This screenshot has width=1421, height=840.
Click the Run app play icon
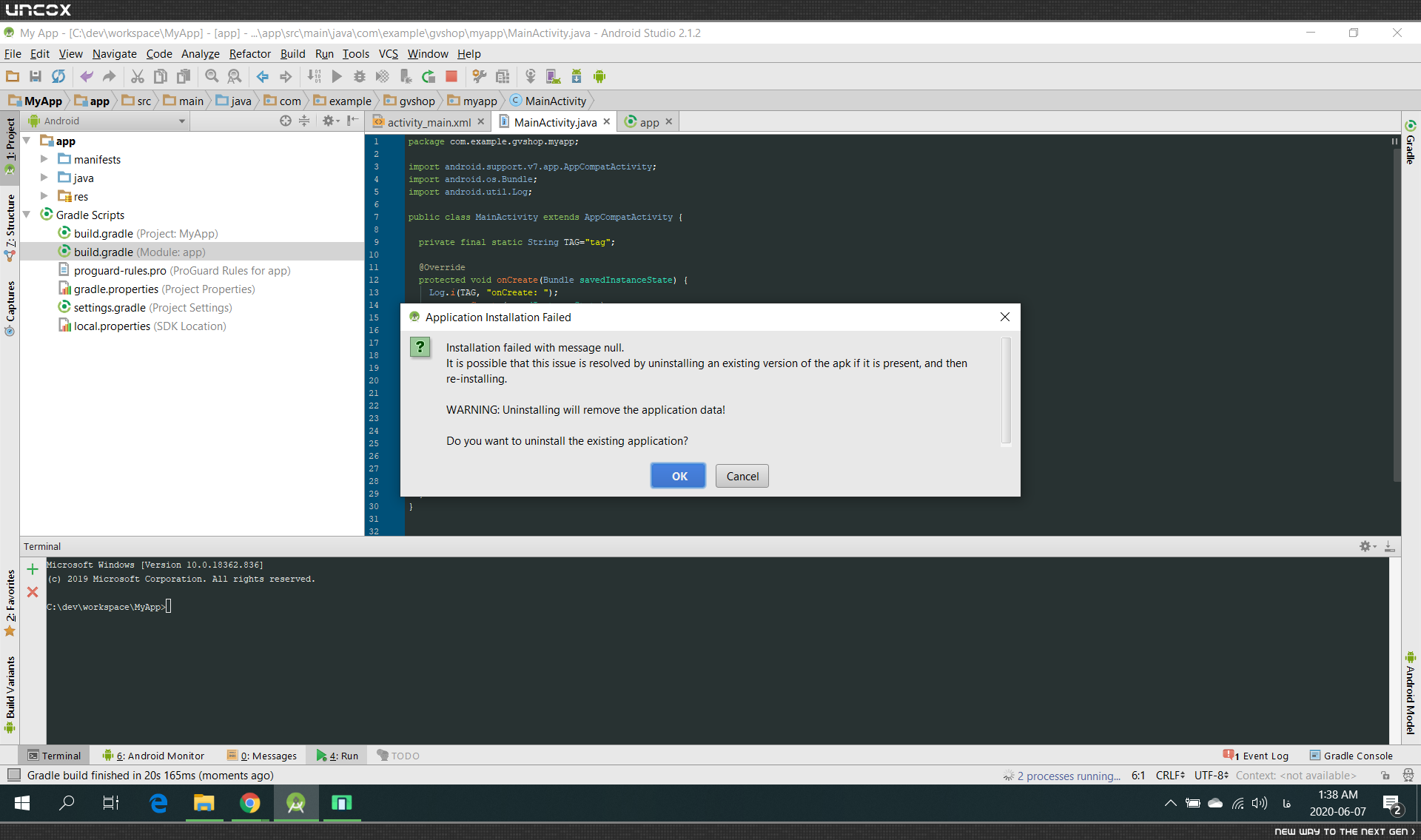[337, 76]
